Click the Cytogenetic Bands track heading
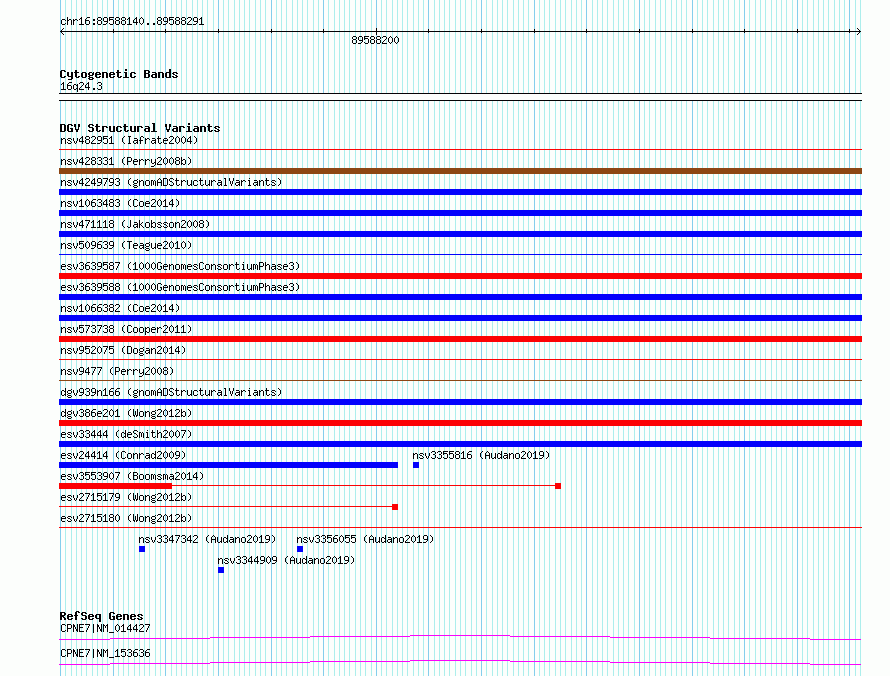Viewport: 890px width, 676px height. [119, 74]
